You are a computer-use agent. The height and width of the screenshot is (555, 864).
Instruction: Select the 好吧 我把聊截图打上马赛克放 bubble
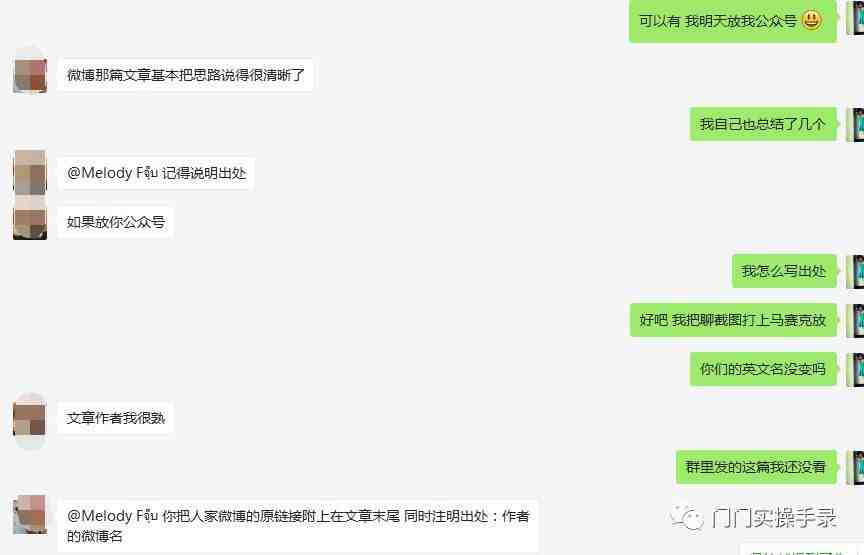(x=733, y=320)
